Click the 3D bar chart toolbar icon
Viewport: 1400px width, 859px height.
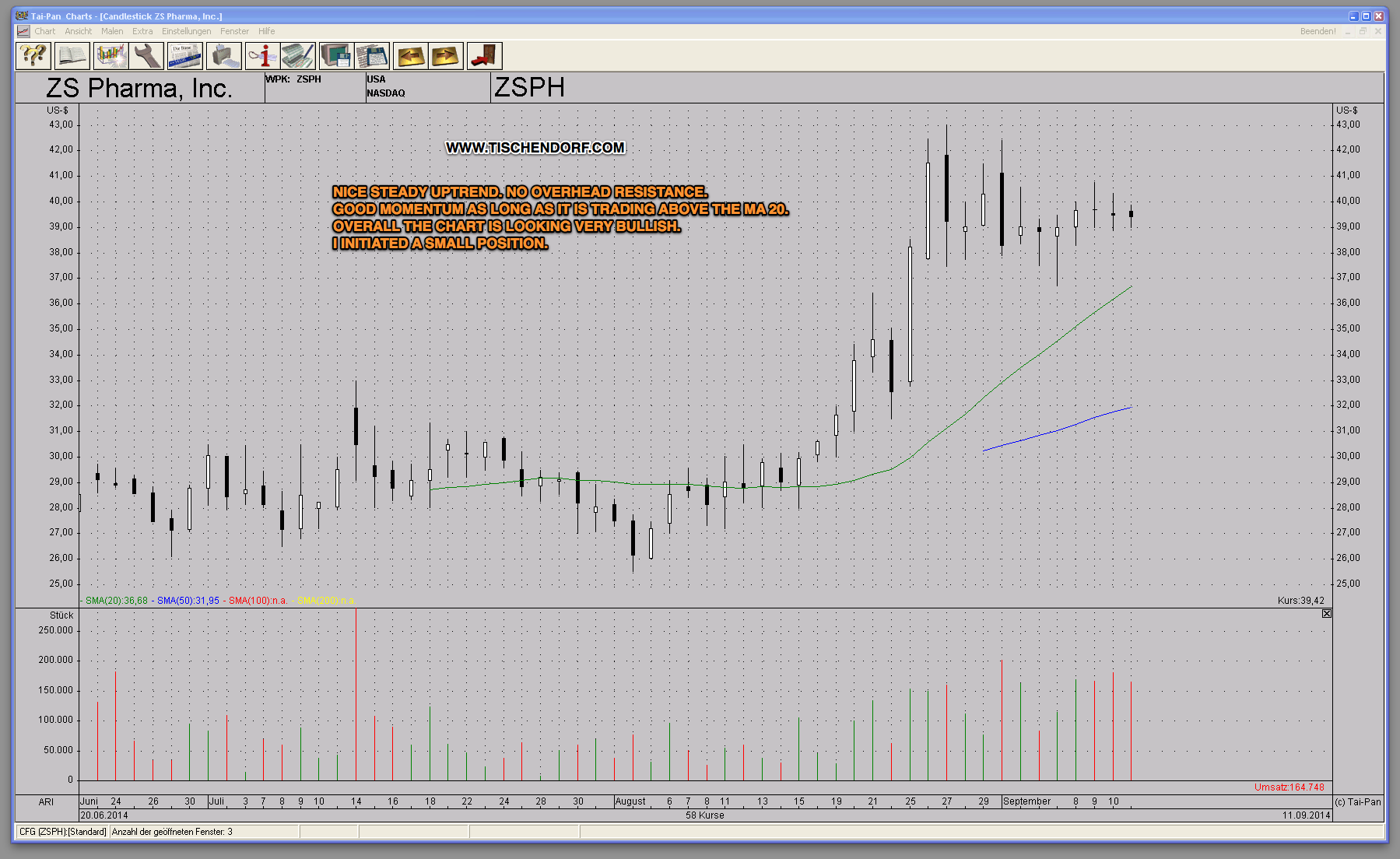pos(111,56)
